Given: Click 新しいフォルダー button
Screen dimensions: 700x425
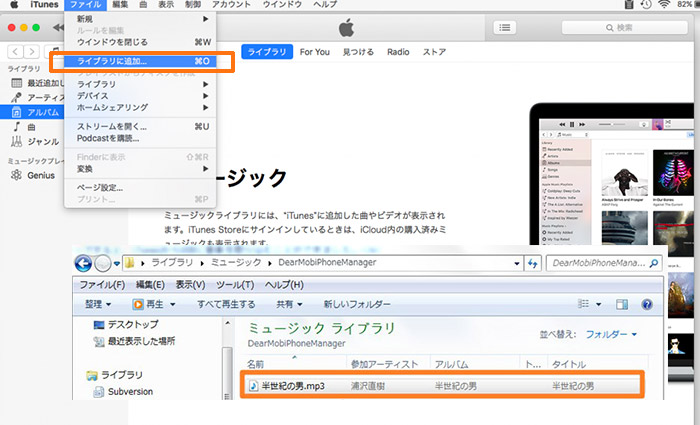Looking at the screenshot, I should [x=357, y=304].
